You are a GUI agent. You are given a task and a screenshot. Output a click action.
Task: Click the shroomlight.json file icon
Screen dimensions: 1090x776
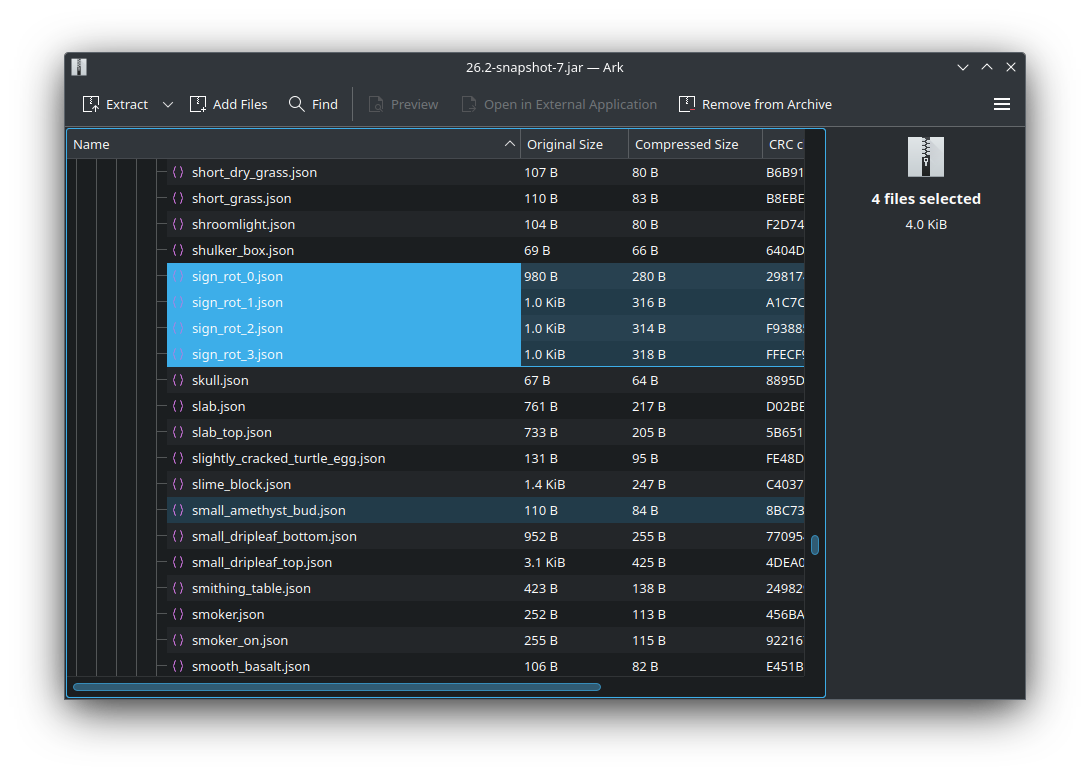click(178, 224)
